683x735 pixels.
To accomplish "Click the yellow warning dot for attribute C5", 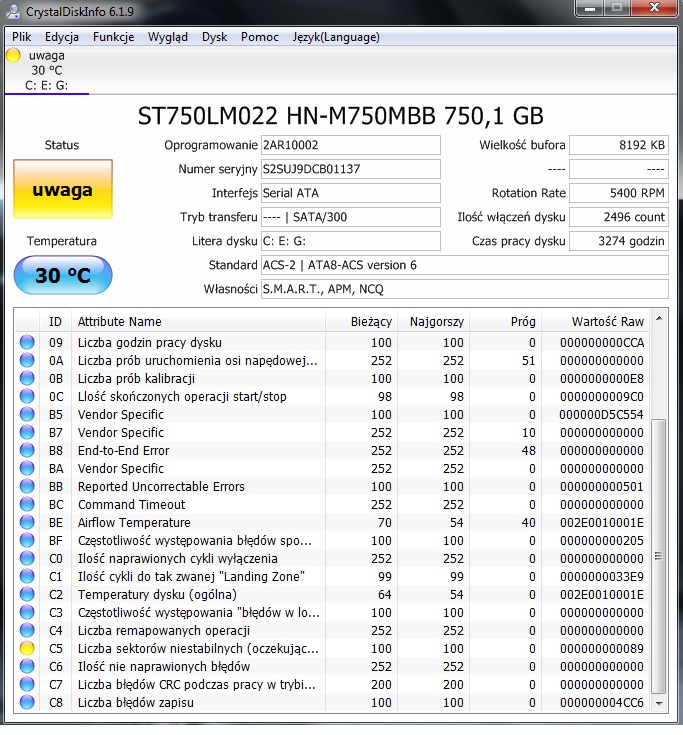I will [27, 648].
